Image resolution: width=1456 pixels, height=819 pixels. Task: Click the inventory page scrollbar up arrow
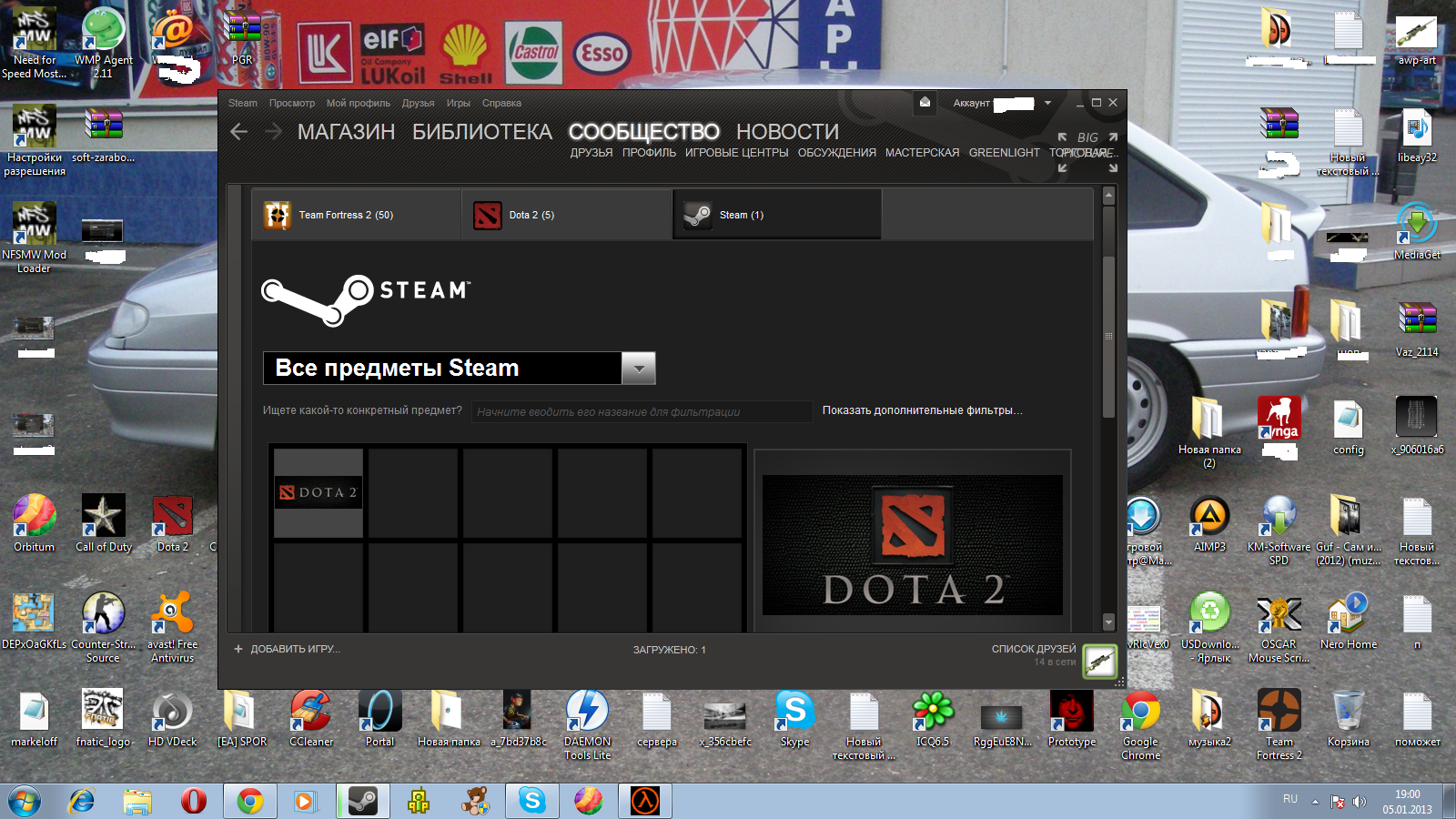1108,196
